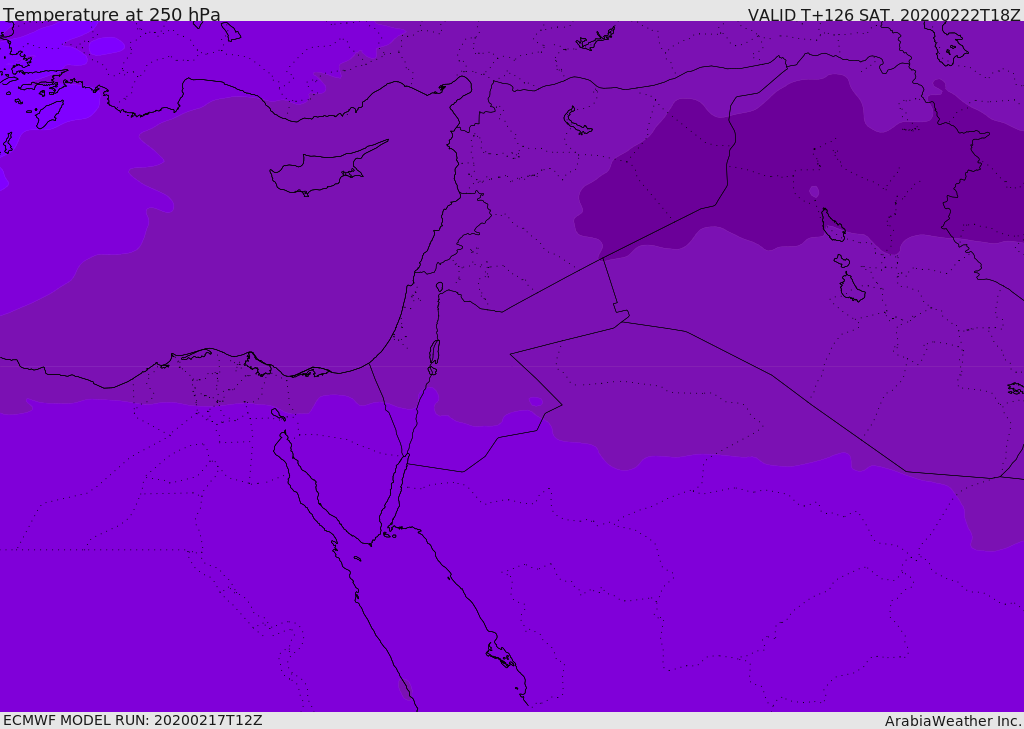The width and height of the screenshot is (1024, 729).
Task: Click the 'Temperature at 250 hPa' title text
Action: tap(112, 14)
